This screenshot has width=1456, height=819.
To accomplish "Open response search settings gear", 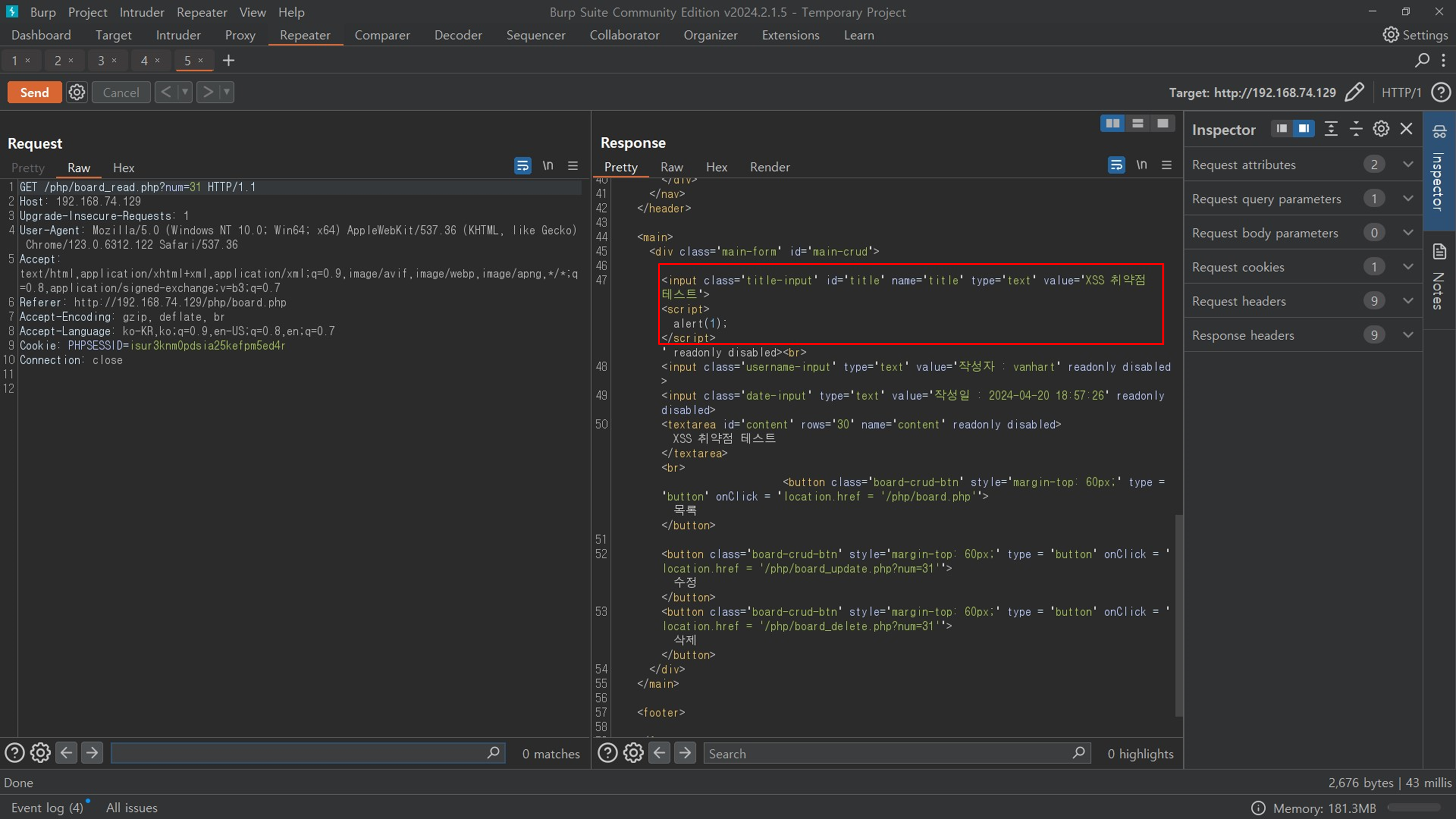I will (x=633, y=753).
